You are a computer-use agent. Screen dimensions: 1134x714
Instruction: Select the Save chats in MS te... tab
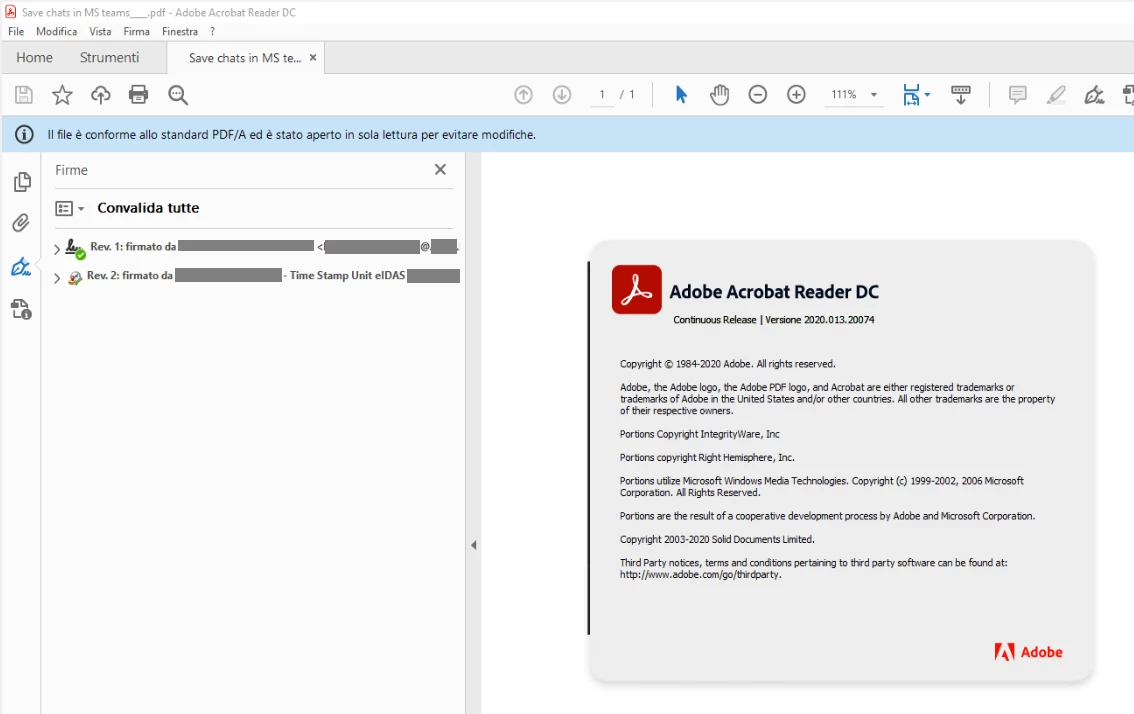click(x=244, y=58)
